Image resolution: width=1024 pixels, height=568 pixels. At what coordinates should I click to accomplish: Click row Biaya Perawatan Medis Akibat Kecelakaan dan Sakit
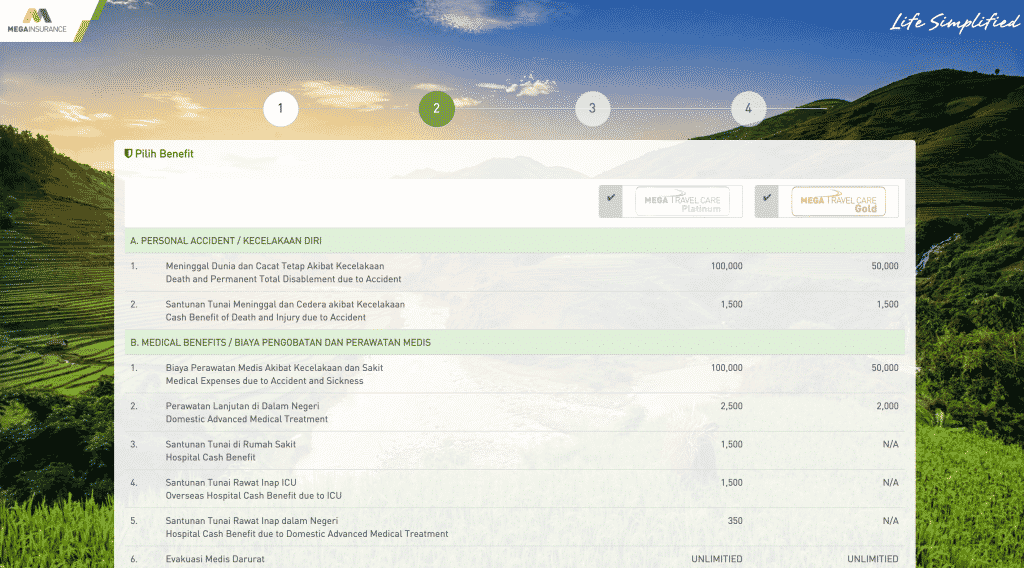point(515,374)
